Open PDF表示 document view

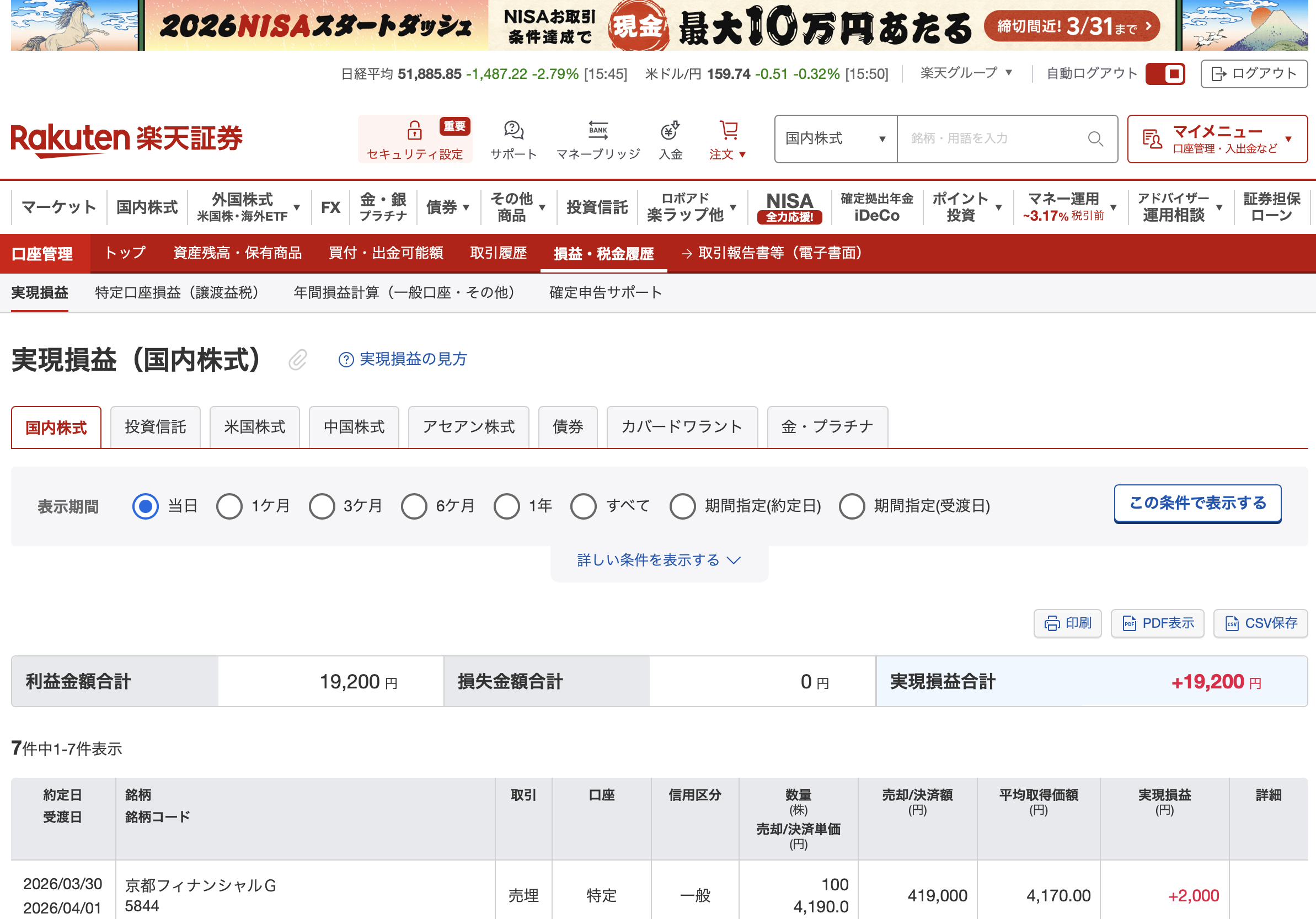click(1157, 623)
